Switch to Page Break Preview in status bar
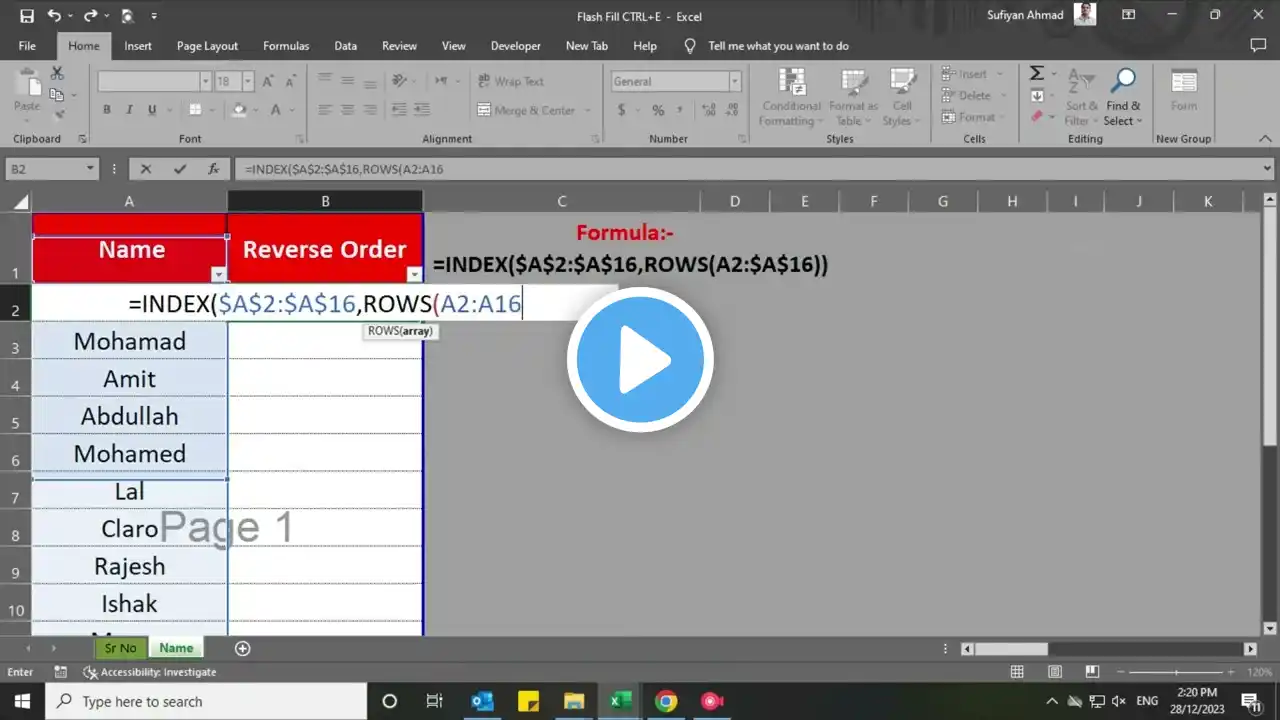The height and width of the screenshot is (720, 1280). 1093,672
